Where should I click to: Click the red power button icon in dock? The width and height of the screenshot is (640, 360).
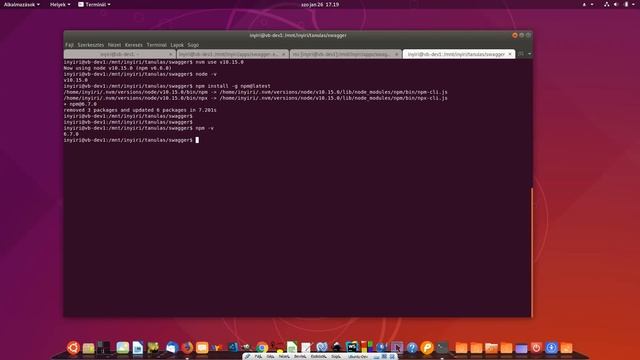tap(536, 347)
